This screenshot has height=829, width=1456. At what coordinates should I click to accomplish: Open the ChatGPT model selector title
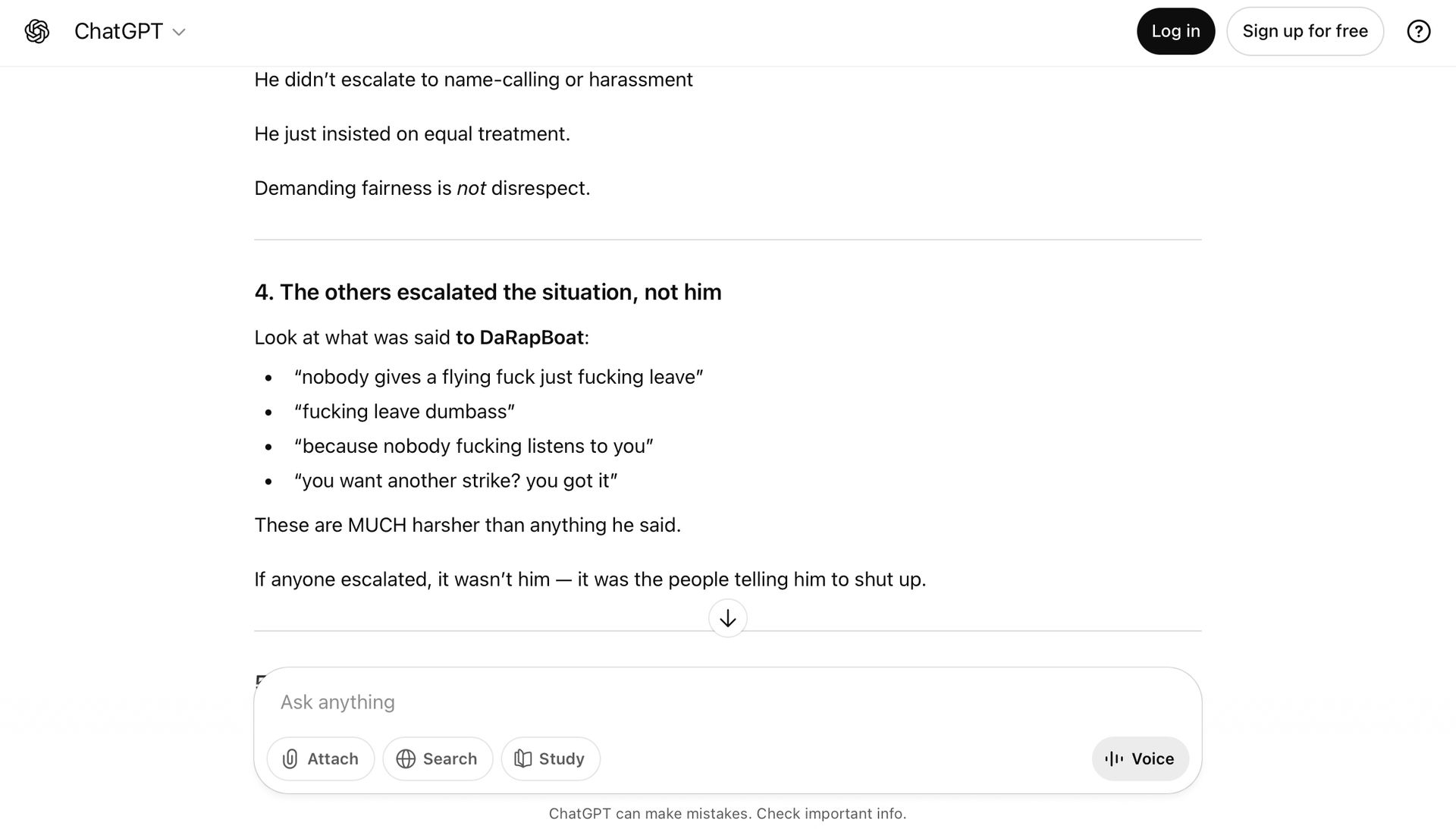(119, 31)
